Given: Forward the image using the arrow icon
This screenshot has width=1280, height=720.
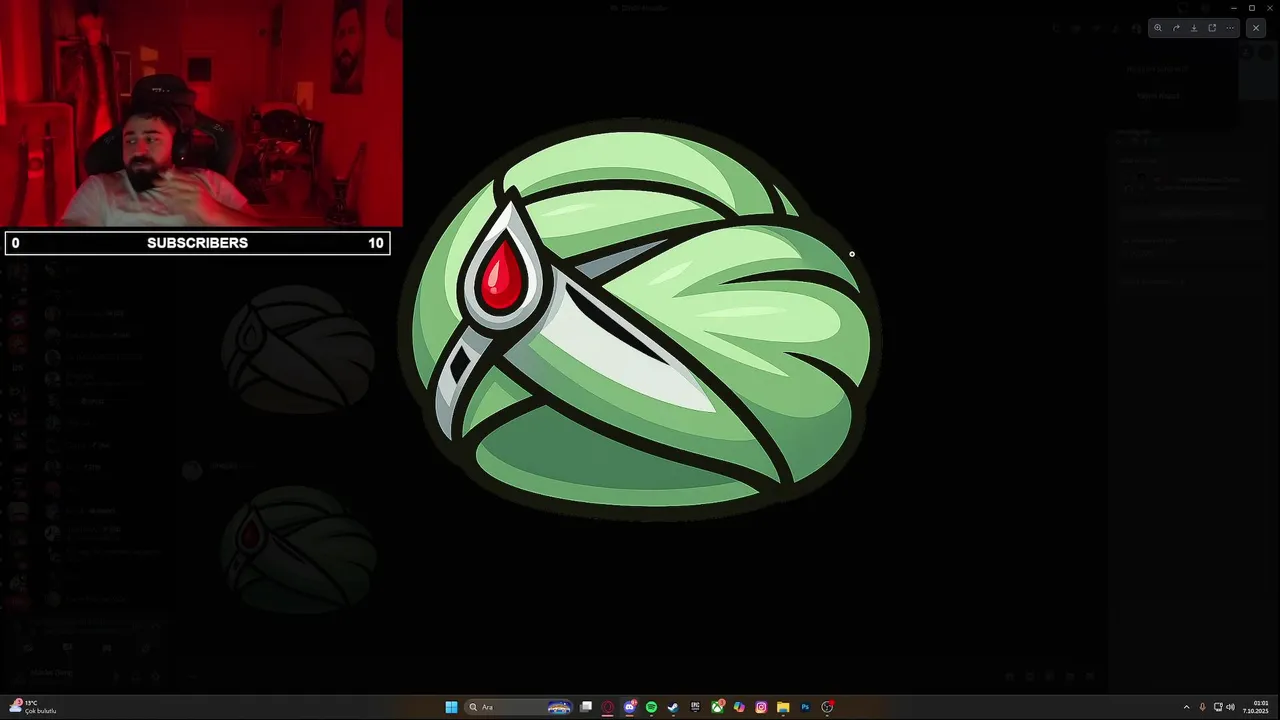Looking at the screenshot, I should click(1176, 28).
